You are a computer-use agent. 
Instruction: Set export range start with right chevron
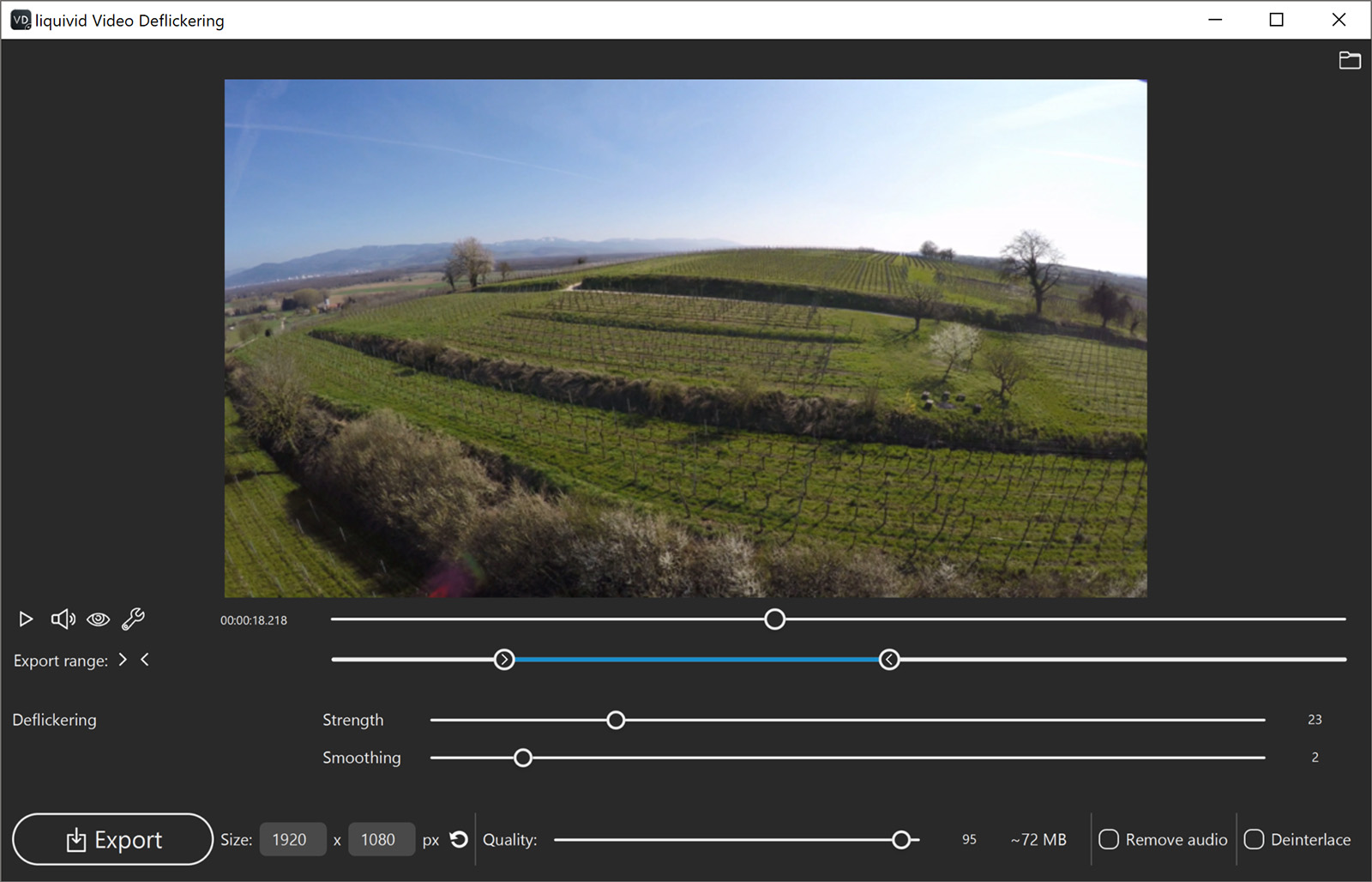(123, 660)
